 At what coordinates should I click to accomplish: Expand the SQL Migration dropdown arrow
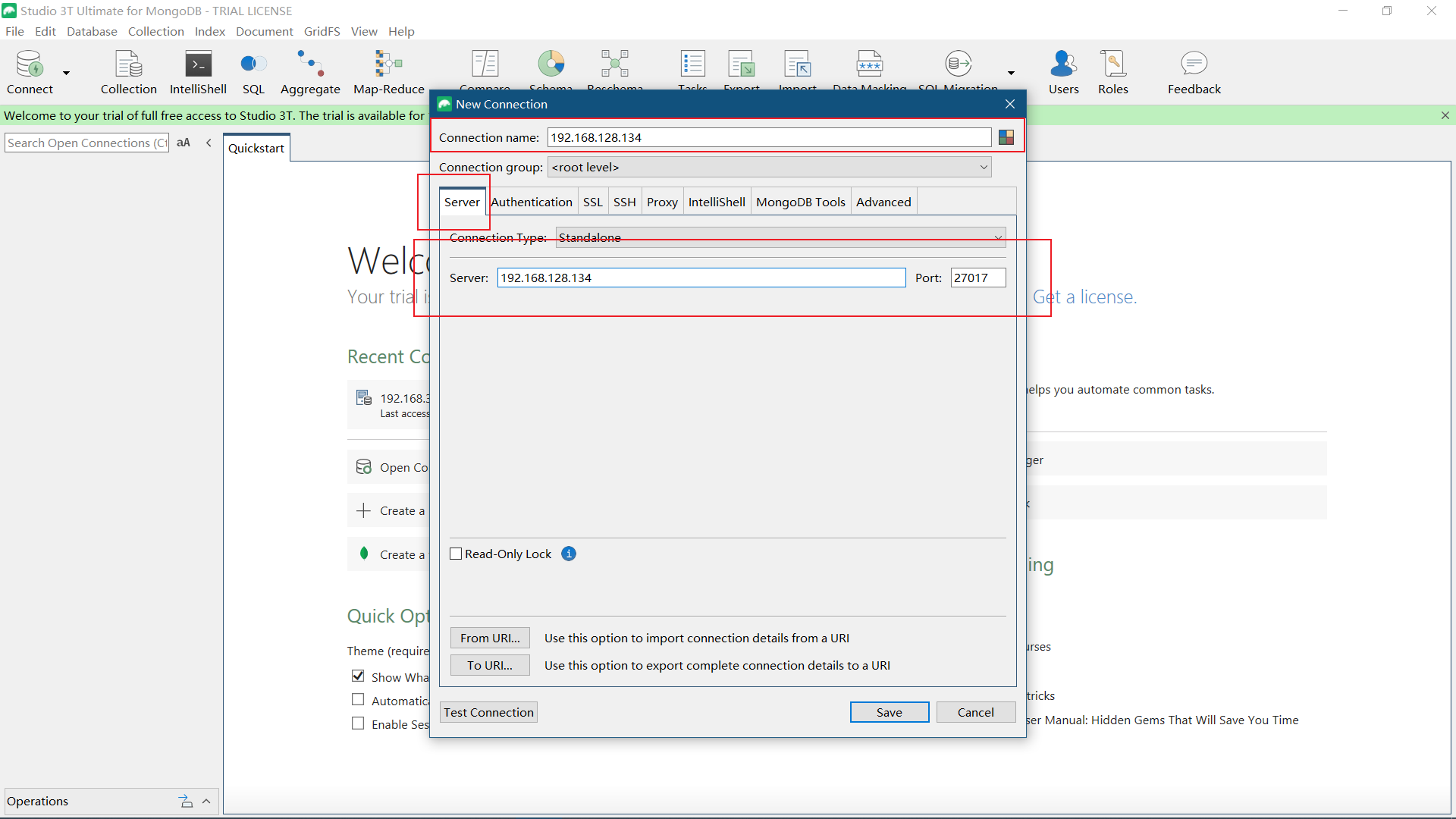[1011, 73]
